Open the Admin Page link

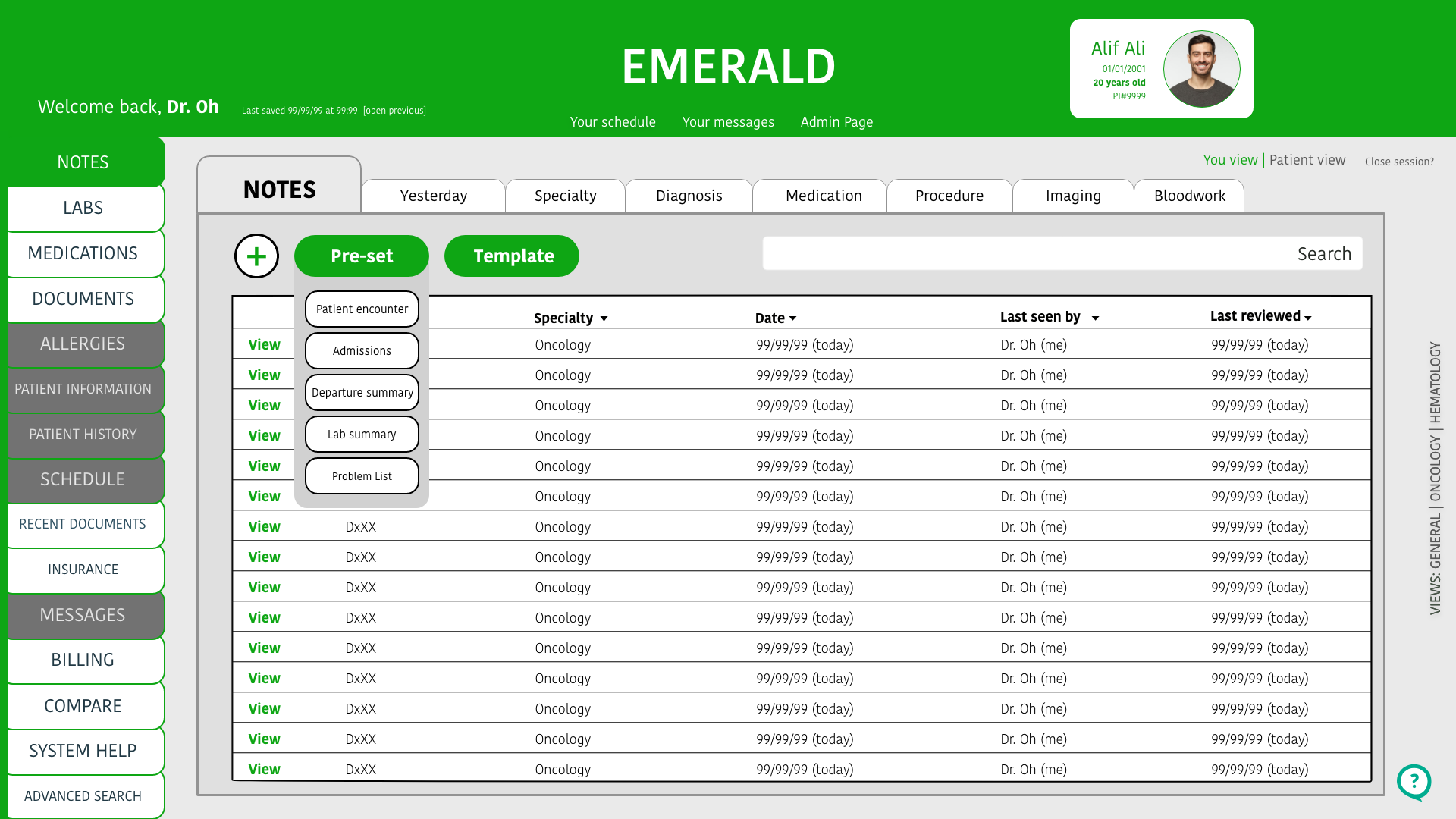coord(836,122)
